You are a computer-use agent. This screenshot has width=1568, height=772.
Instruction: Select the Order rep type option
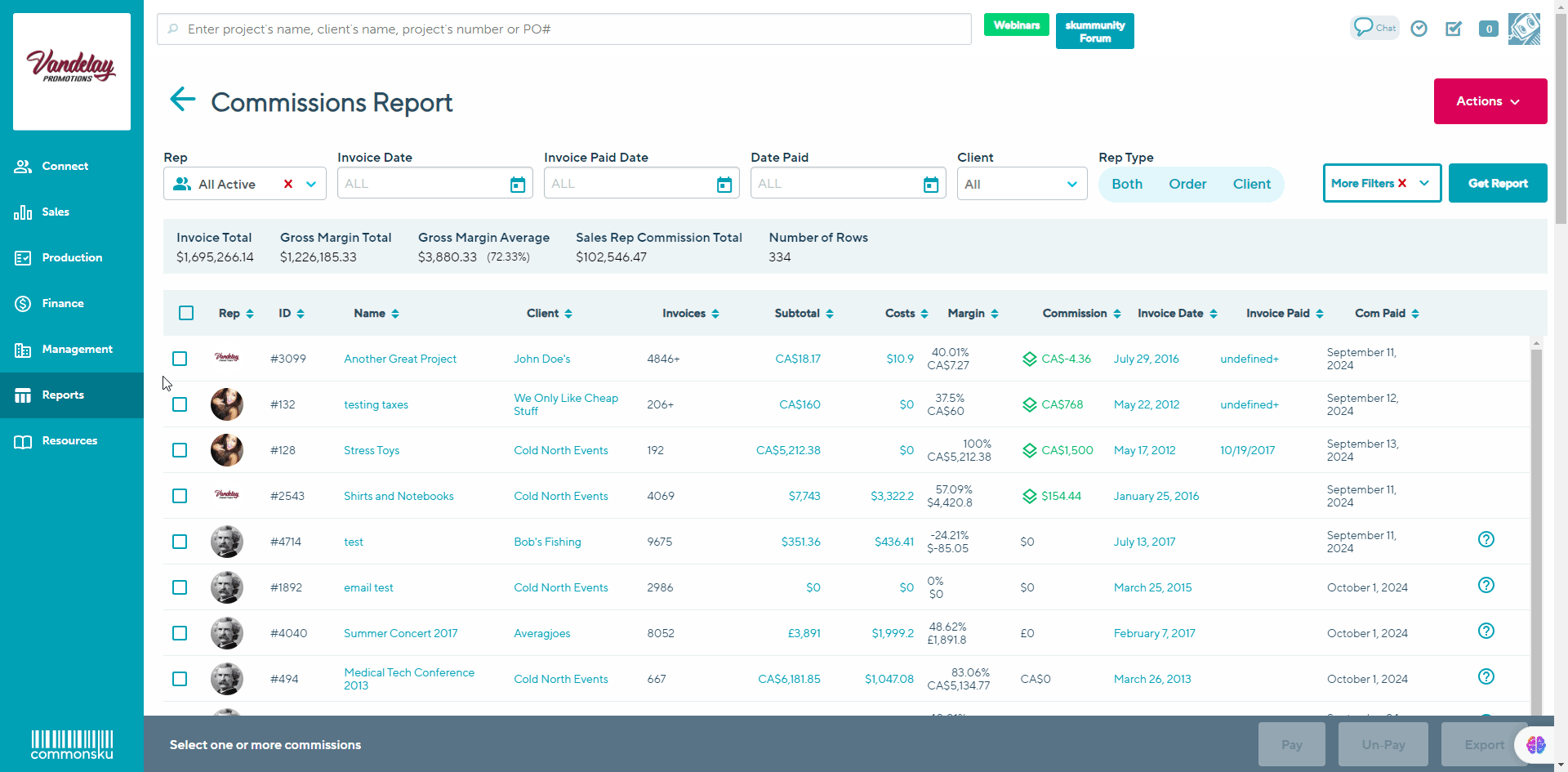coord(1187,184)
